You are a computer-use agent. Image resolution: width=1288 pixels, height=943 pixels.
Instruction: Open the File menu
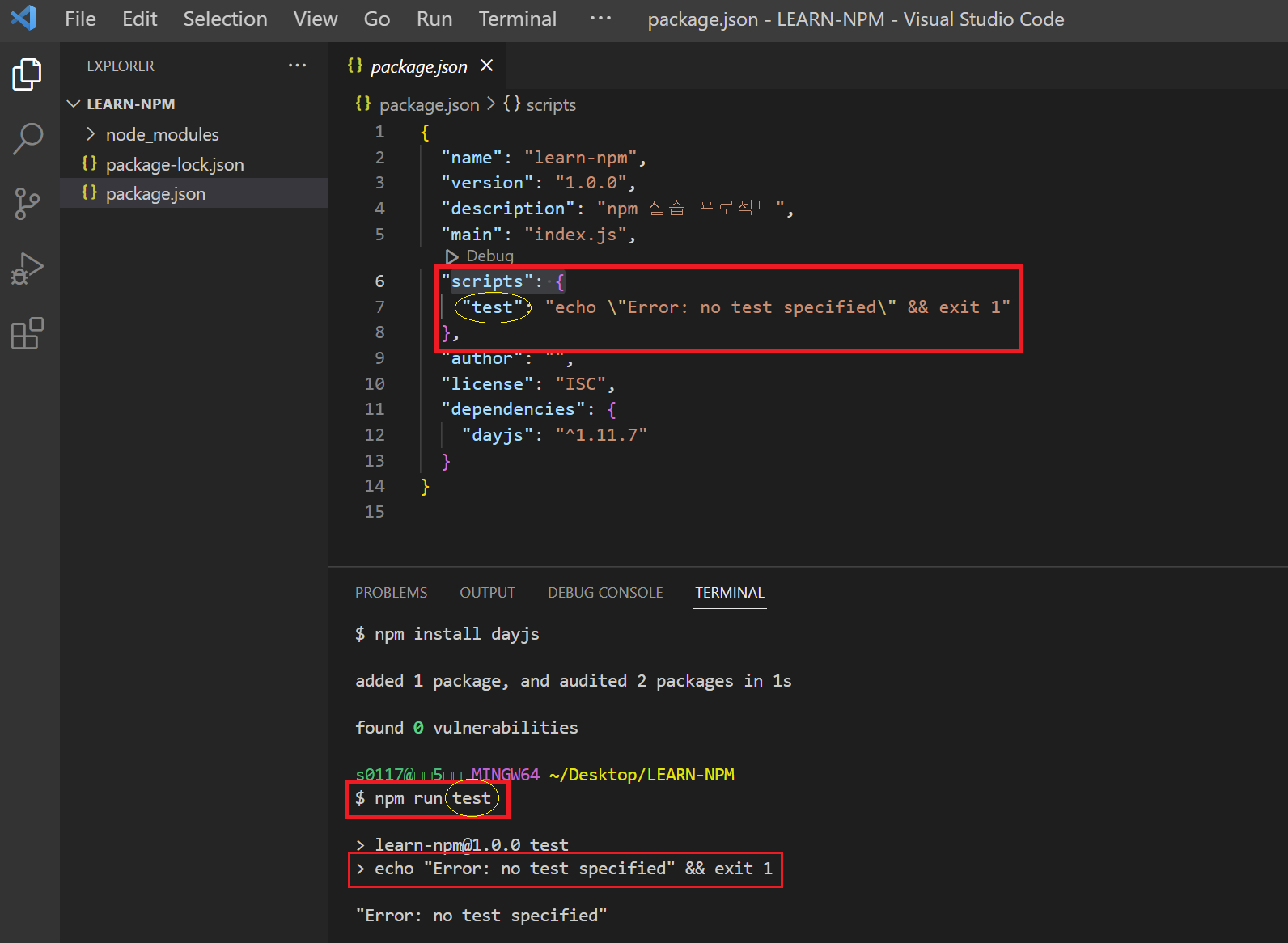[80, 19]
